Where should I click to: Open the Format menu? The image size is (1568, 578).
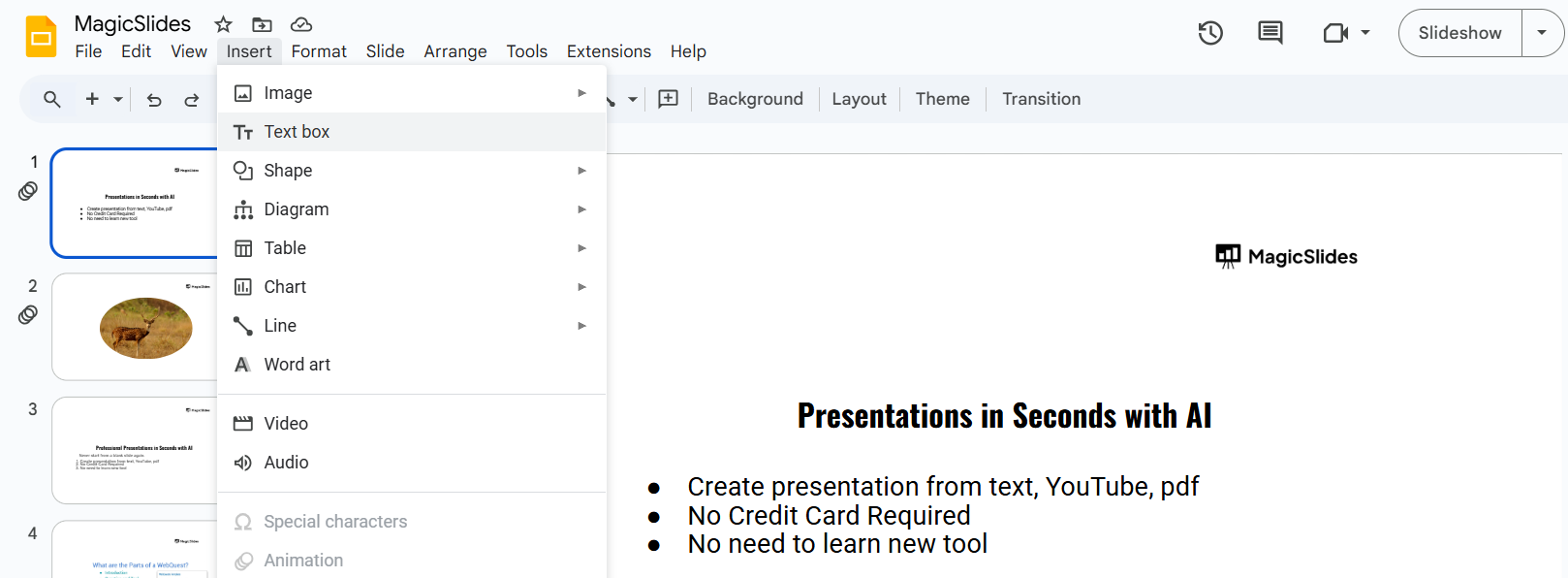319,51
